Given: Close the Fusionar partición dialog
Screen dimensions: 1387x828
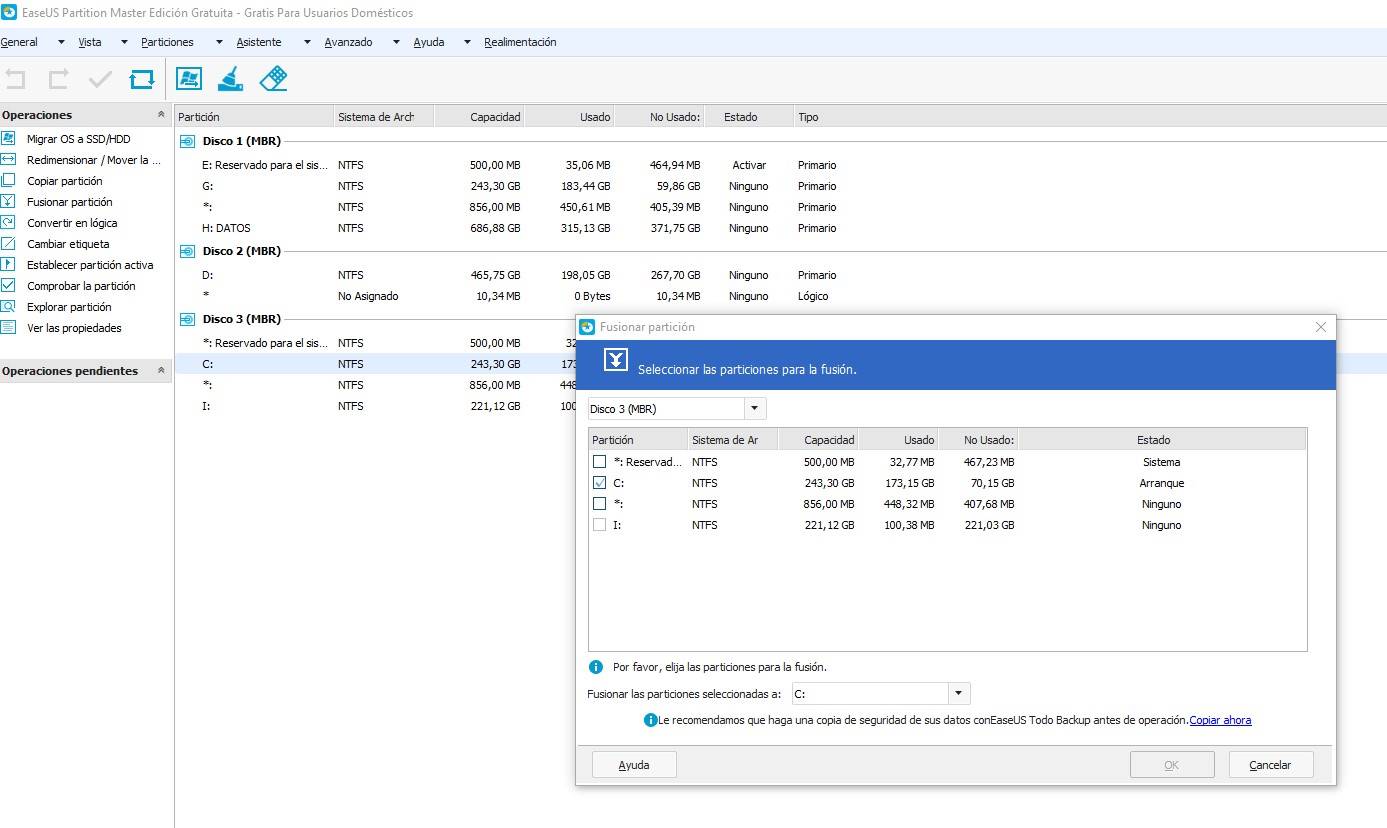Looking at the screenshot, I should pyautogui.click(x=1321, y=327).
